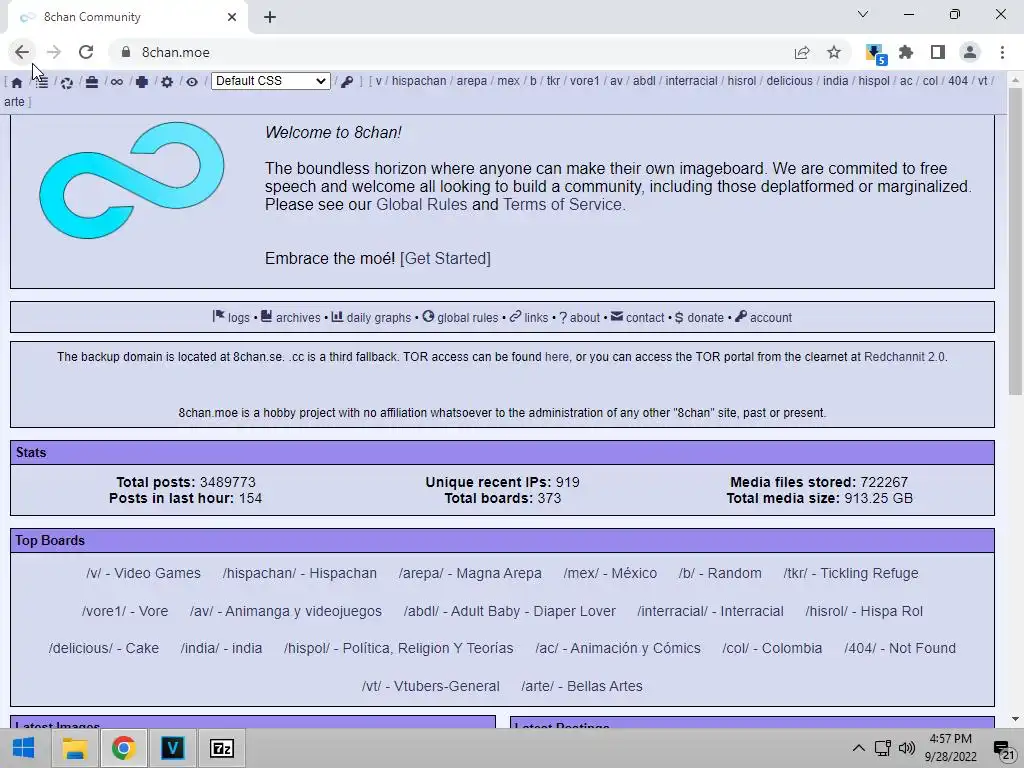Screen dimensions: 1024x768
Task: Click browser back arrow
Action: tap(22, 52)
